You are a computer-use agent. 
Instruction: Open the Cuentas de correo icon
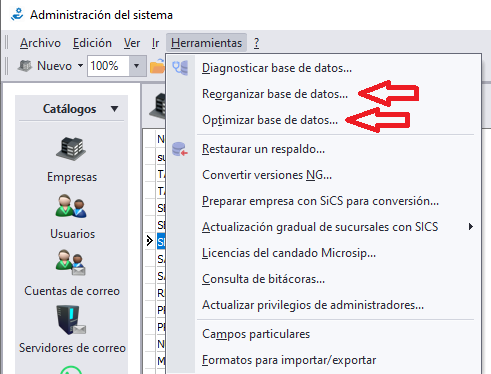tap(71, 262)
